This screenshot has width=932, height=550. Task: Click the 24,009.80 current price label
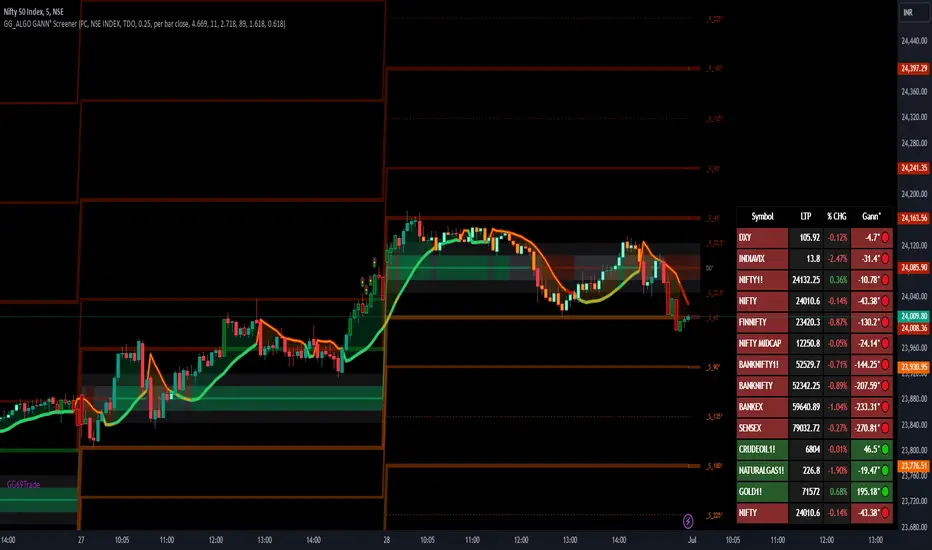(x=914, y=316)
